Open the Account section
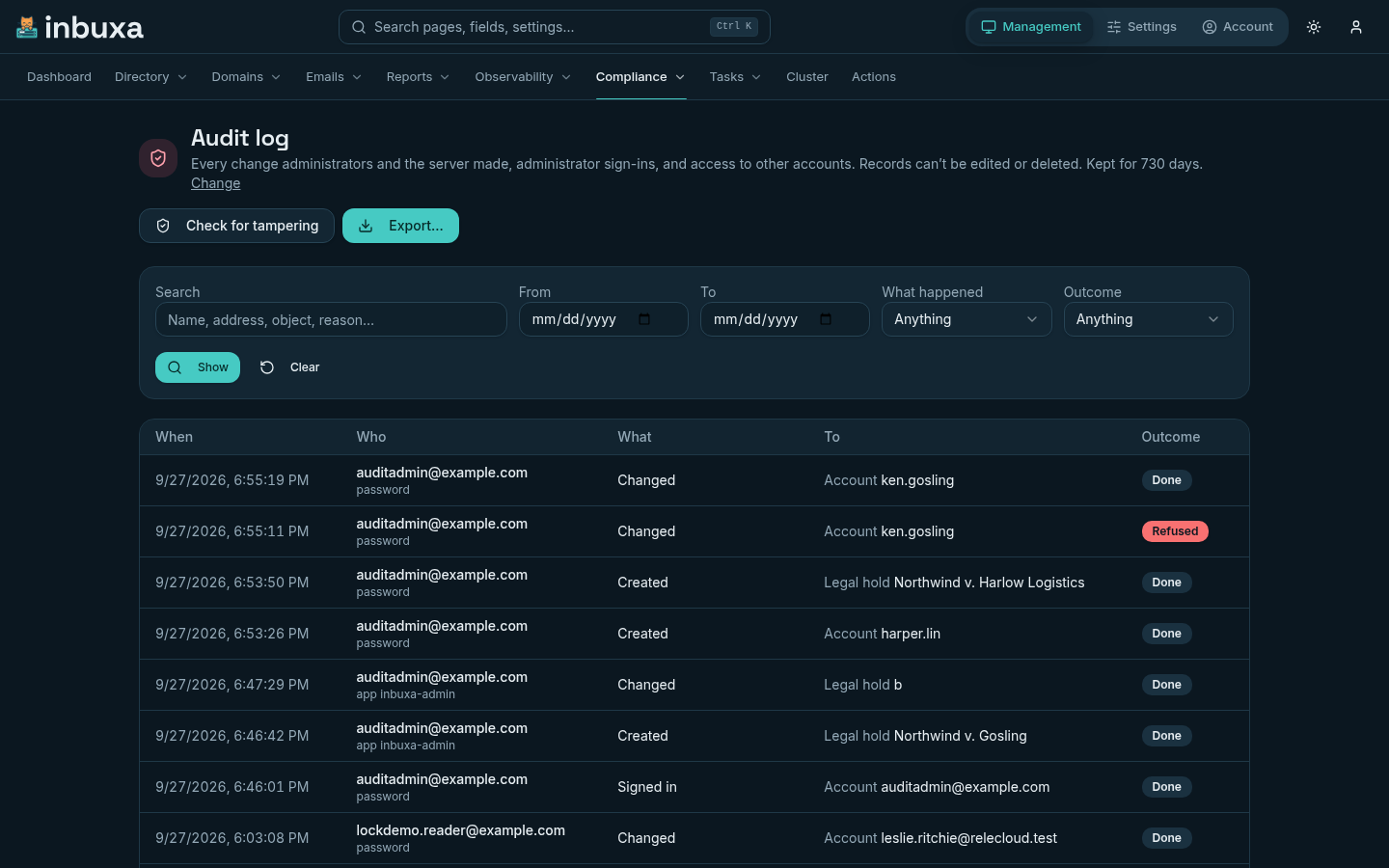1389x868 pixels. [x=1238, y=27]
